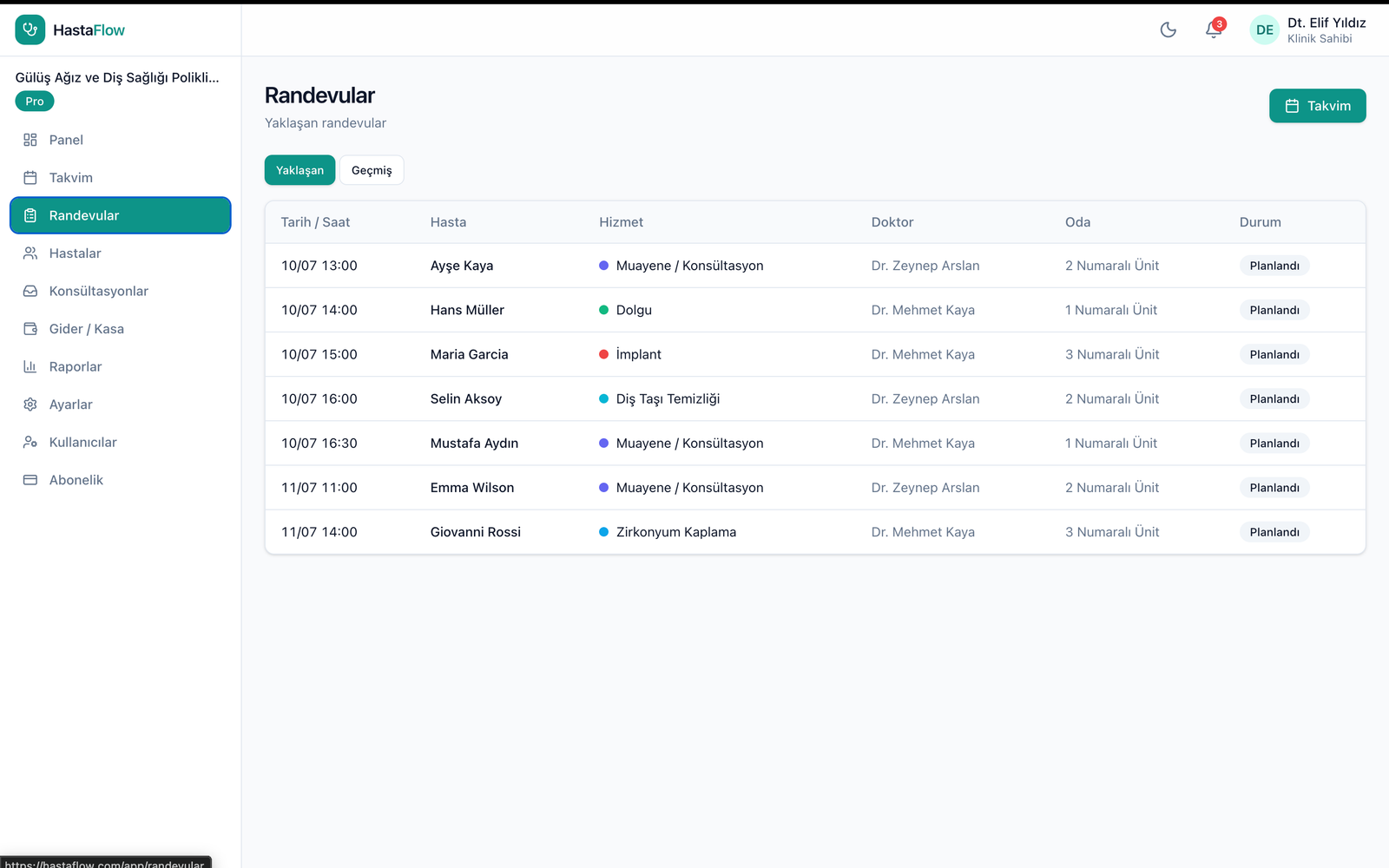This screenshot has height=868, width=1389.
Task: Click the red dot beside İmplant
Action: pos(603,354)
